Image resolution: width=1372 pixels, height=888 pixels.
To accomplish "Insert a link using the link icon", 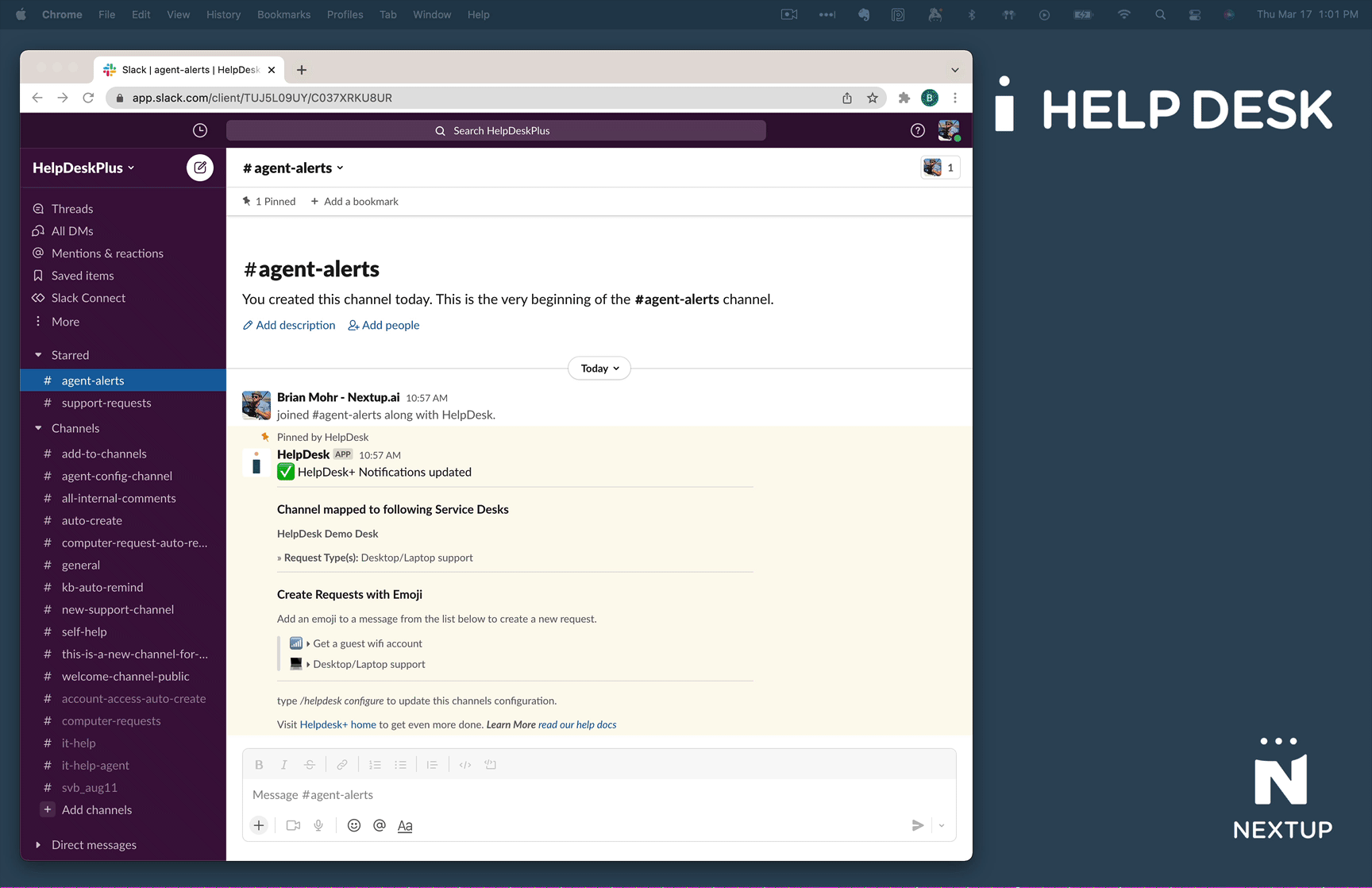I will [342, 765].
